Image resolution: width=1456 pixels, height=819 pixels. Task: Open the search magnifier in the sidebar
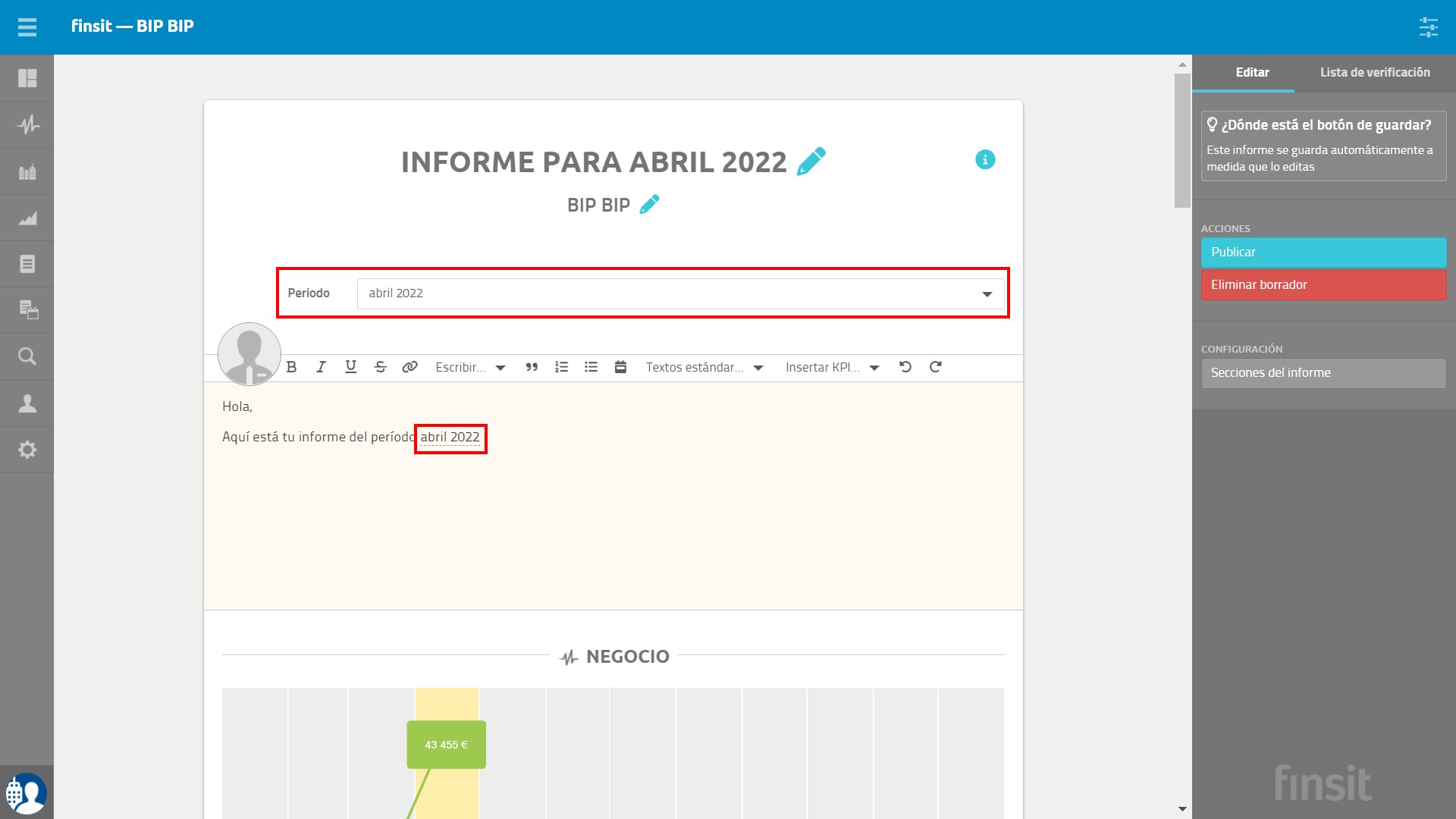(x=27, y=356)
